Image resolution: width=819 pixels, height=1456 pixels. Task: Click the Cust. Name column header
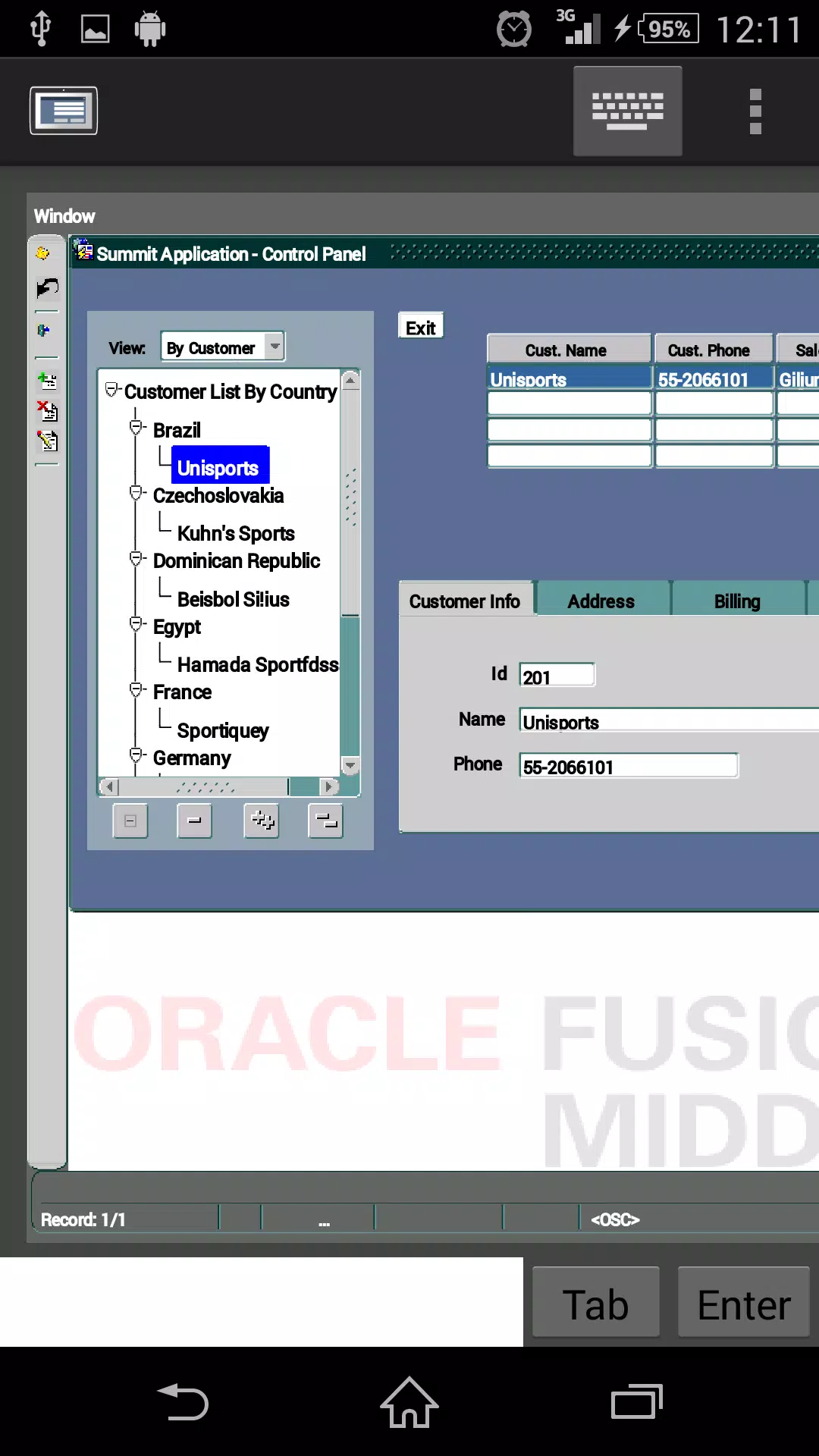569,350
